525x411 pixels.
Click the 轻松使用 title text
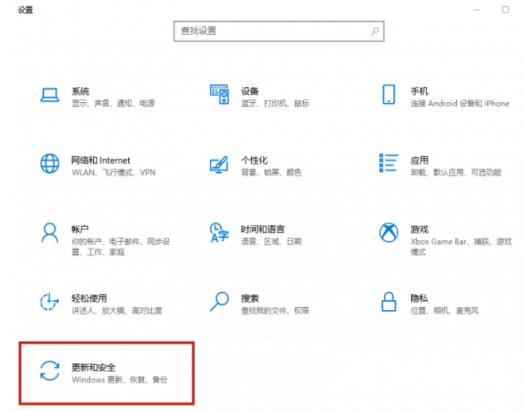(89, 298)
